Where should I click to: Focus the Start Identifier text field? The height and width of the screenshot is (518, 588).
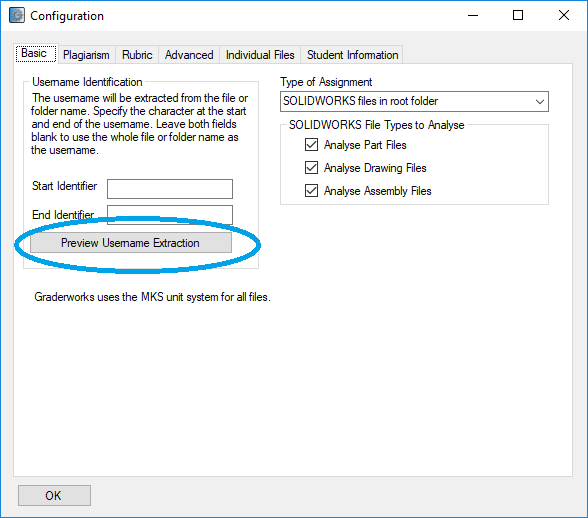[x=170, y=189]
